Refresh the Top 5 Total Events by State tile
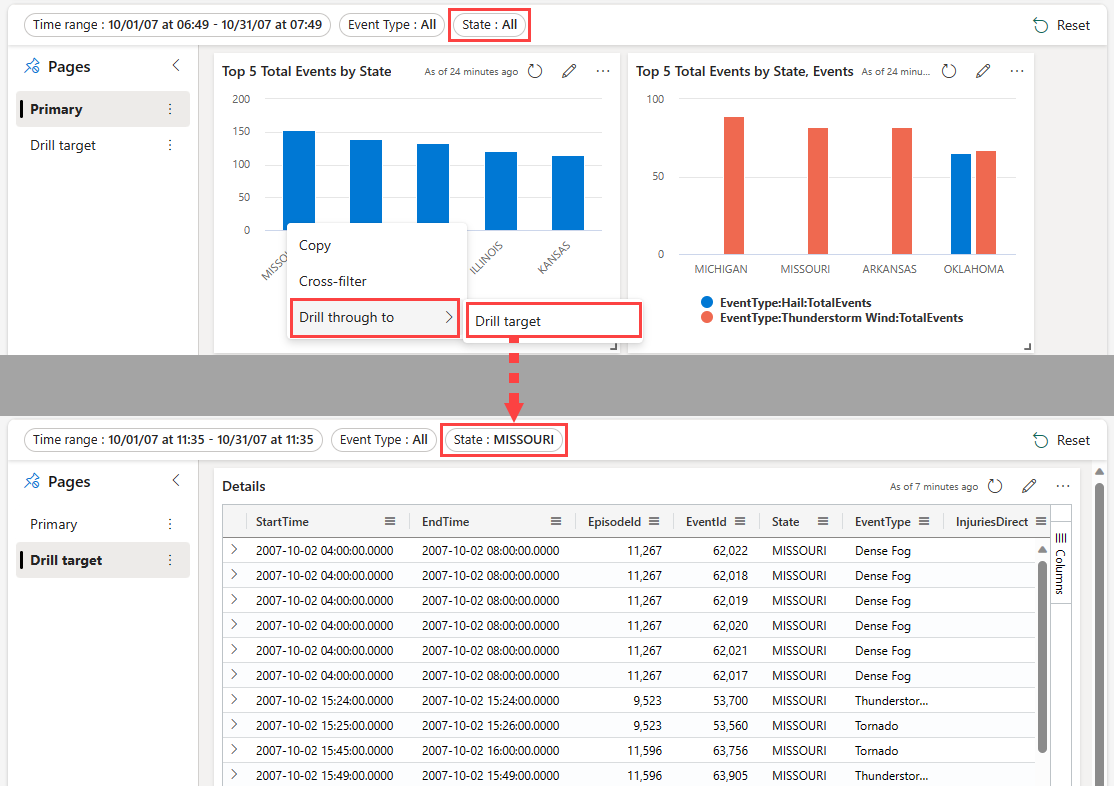This screenshot has height=786, width=1114. tap(535, 71)
